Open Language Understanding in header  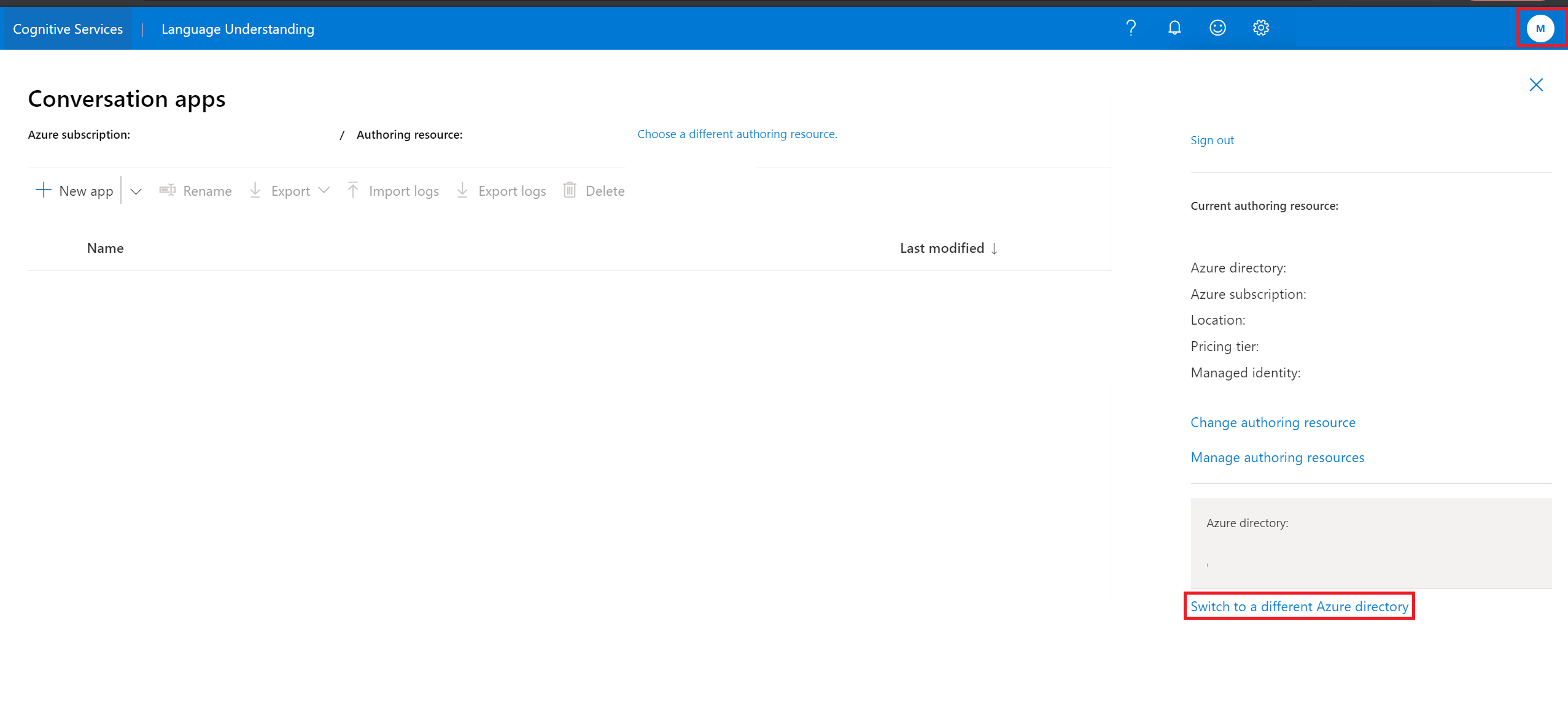[238, 29]
